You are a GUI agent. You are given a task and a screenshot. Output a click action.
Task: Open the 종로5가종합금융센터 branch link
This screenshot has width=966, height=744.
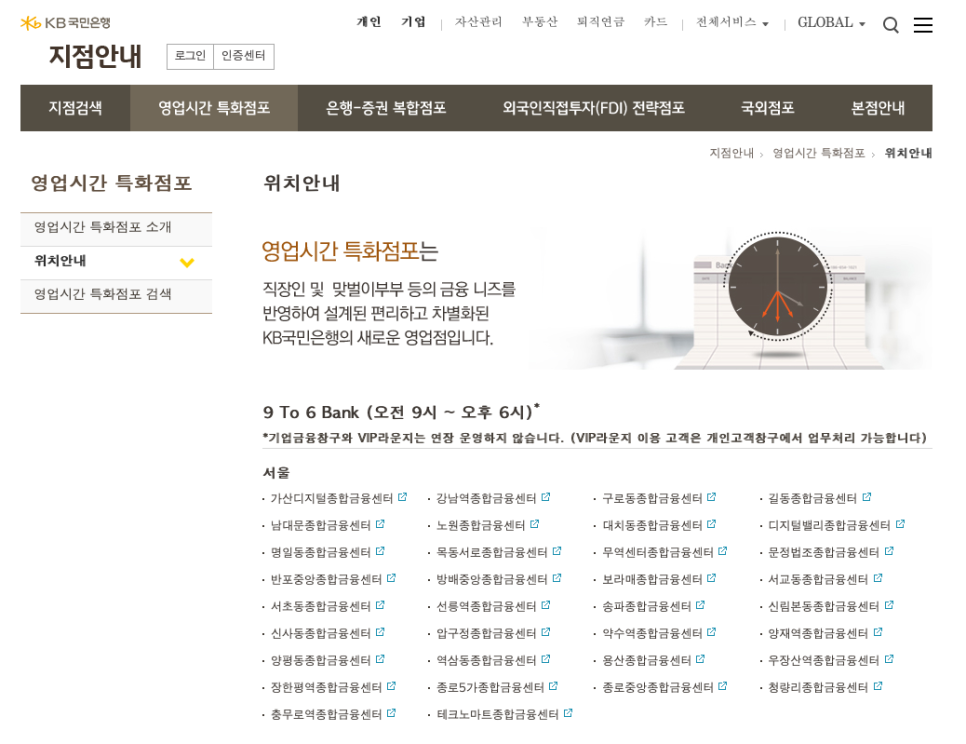point(490,687)
